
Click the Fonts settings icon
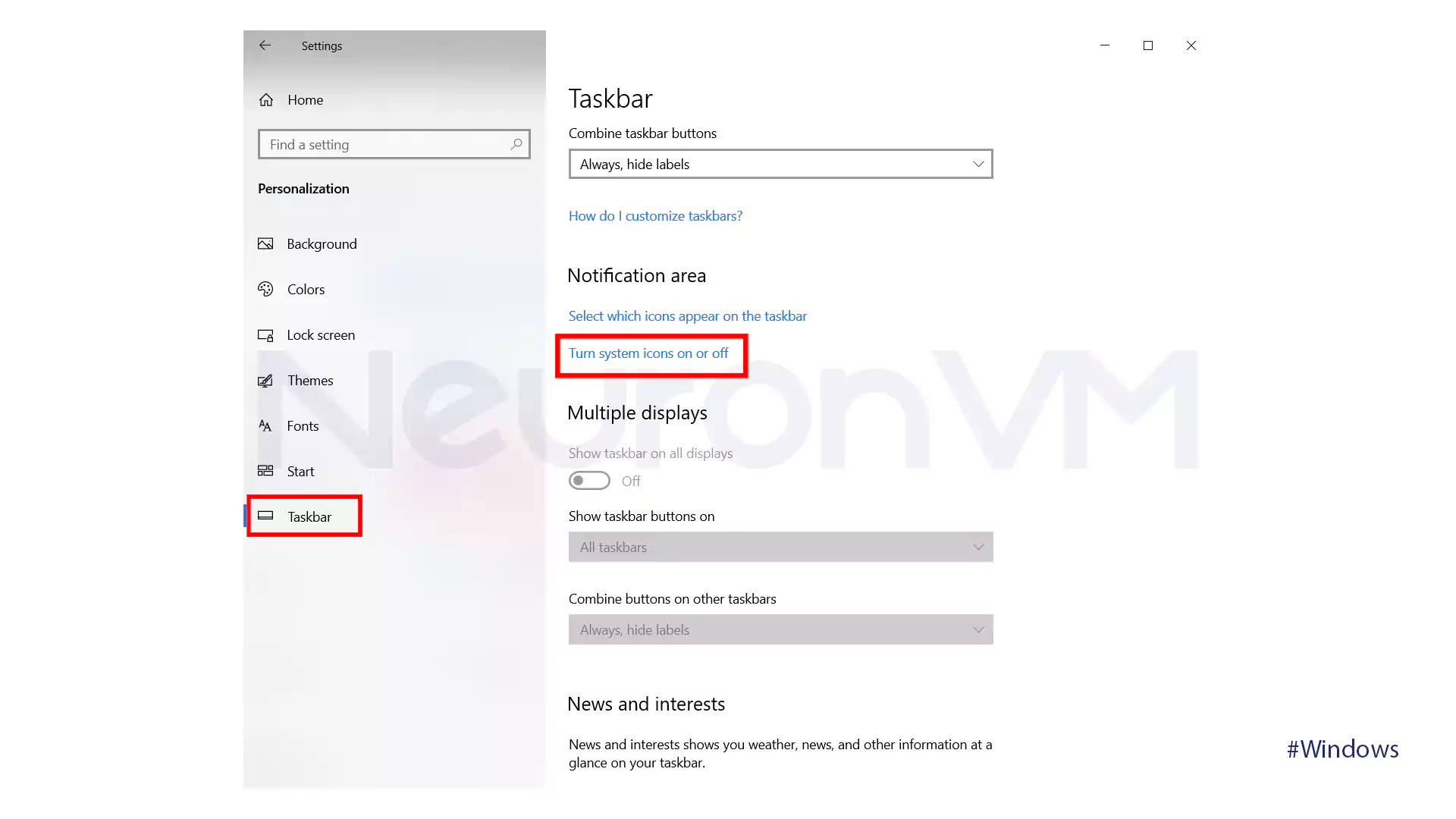tap(265, 425)
